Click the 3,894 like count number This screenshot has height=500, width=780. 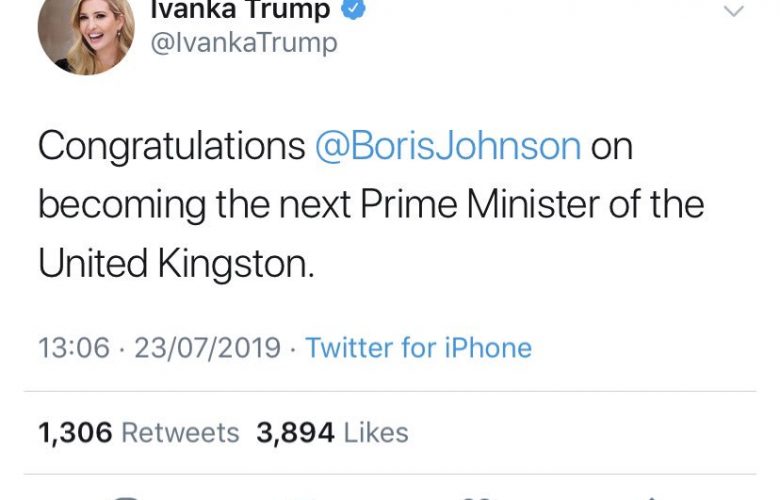[295, 432]
